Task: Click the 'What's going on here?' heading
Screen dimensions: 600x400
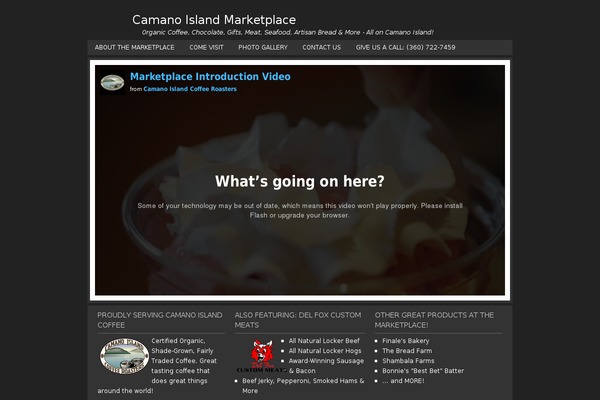Action: [x=300, y=181]
